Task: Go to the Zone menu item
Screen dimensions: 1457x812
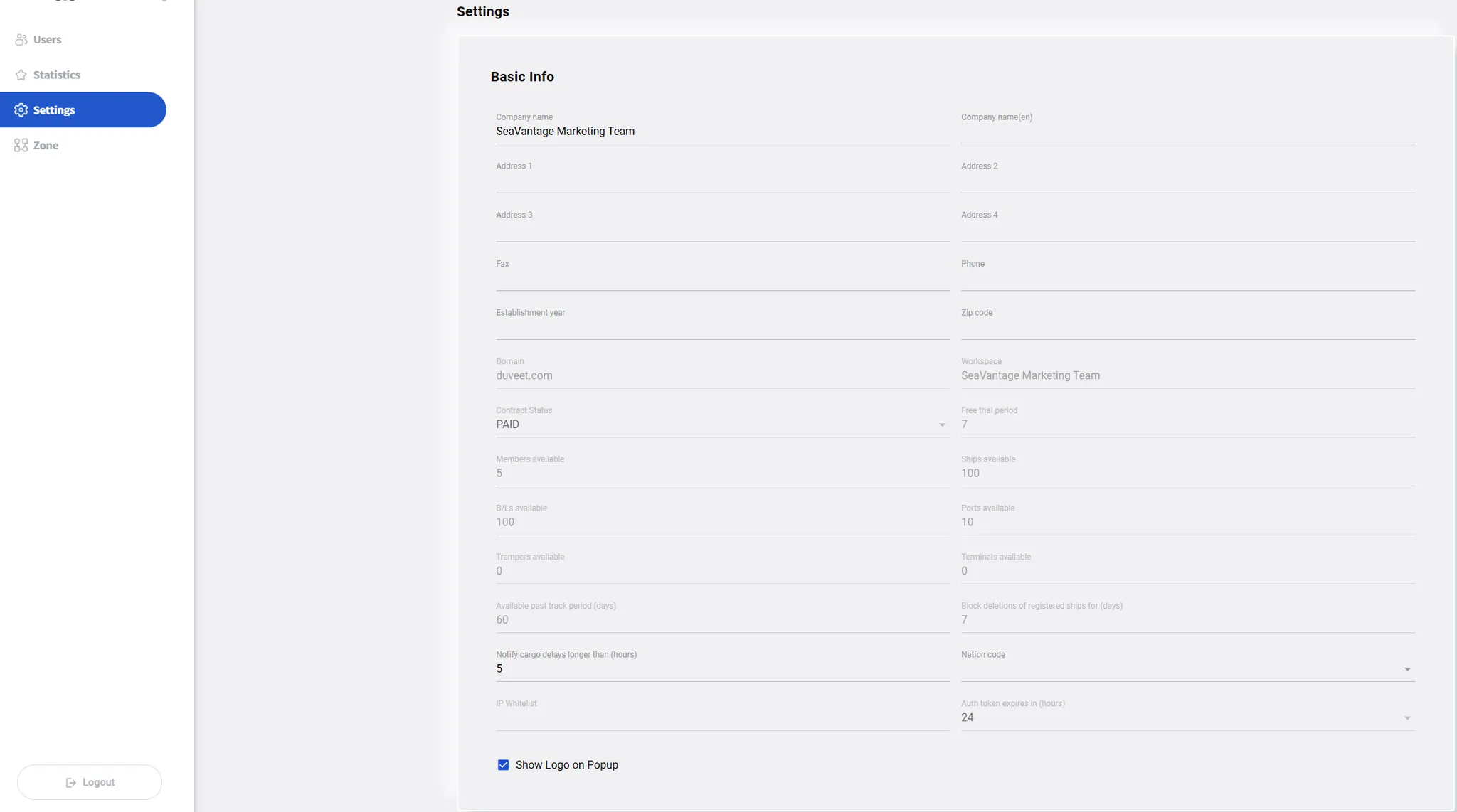Action: 46,145
